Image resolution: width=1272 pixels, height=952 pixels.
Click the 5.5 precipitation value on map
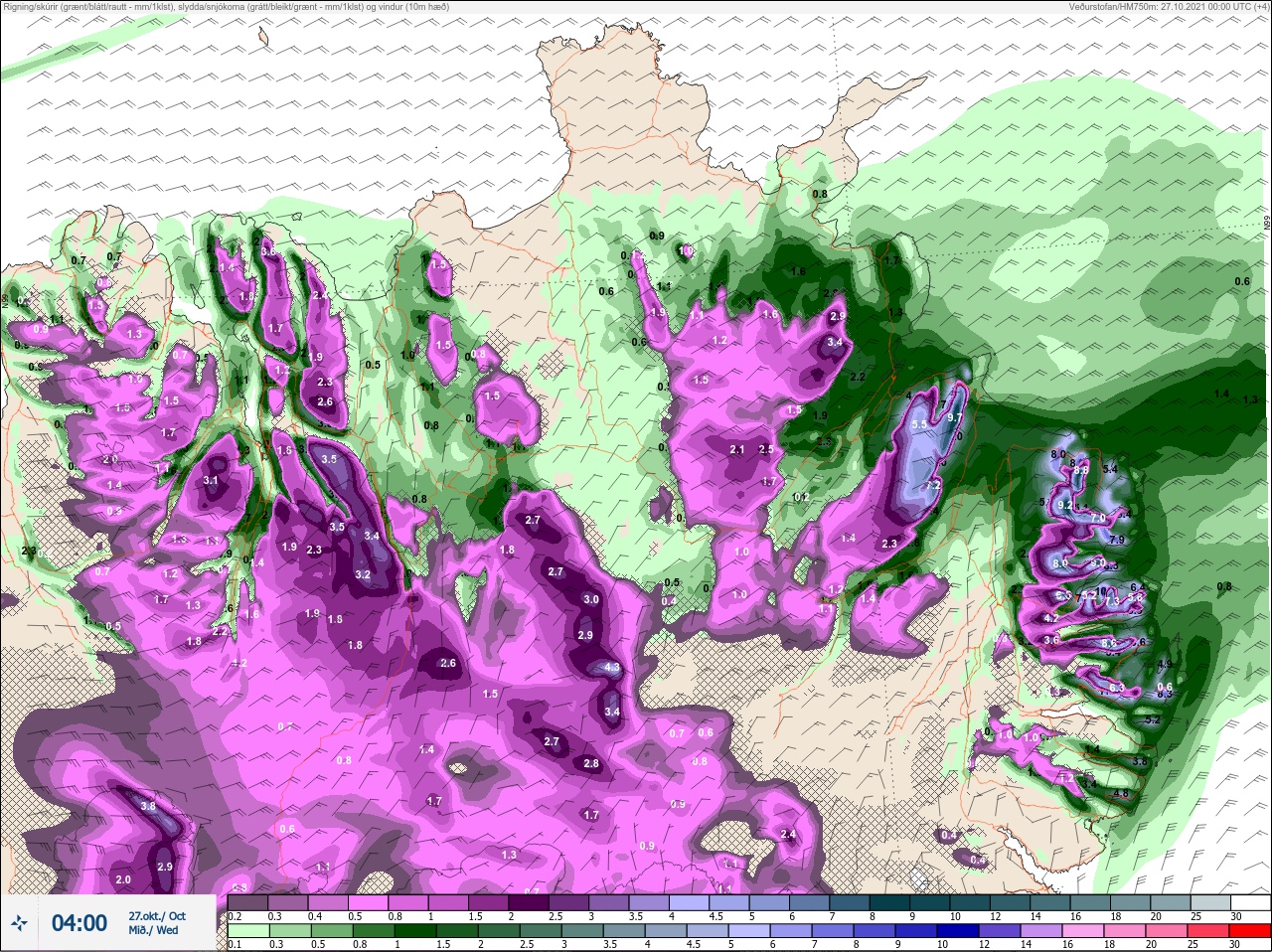pyautogui.click(x=918, y=424)
